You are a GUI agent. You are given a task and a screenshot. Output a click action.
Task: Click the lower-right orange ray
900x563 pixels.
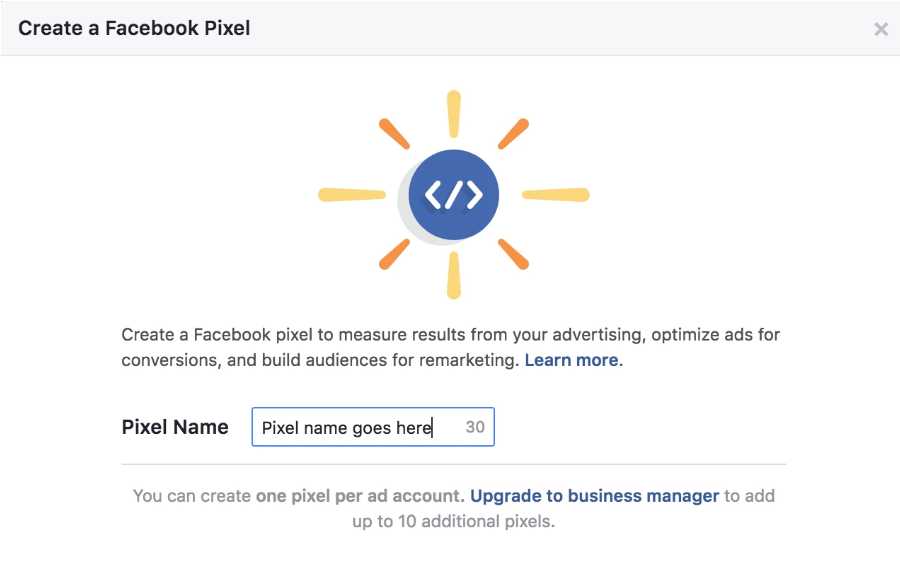(x=513, y=254)
